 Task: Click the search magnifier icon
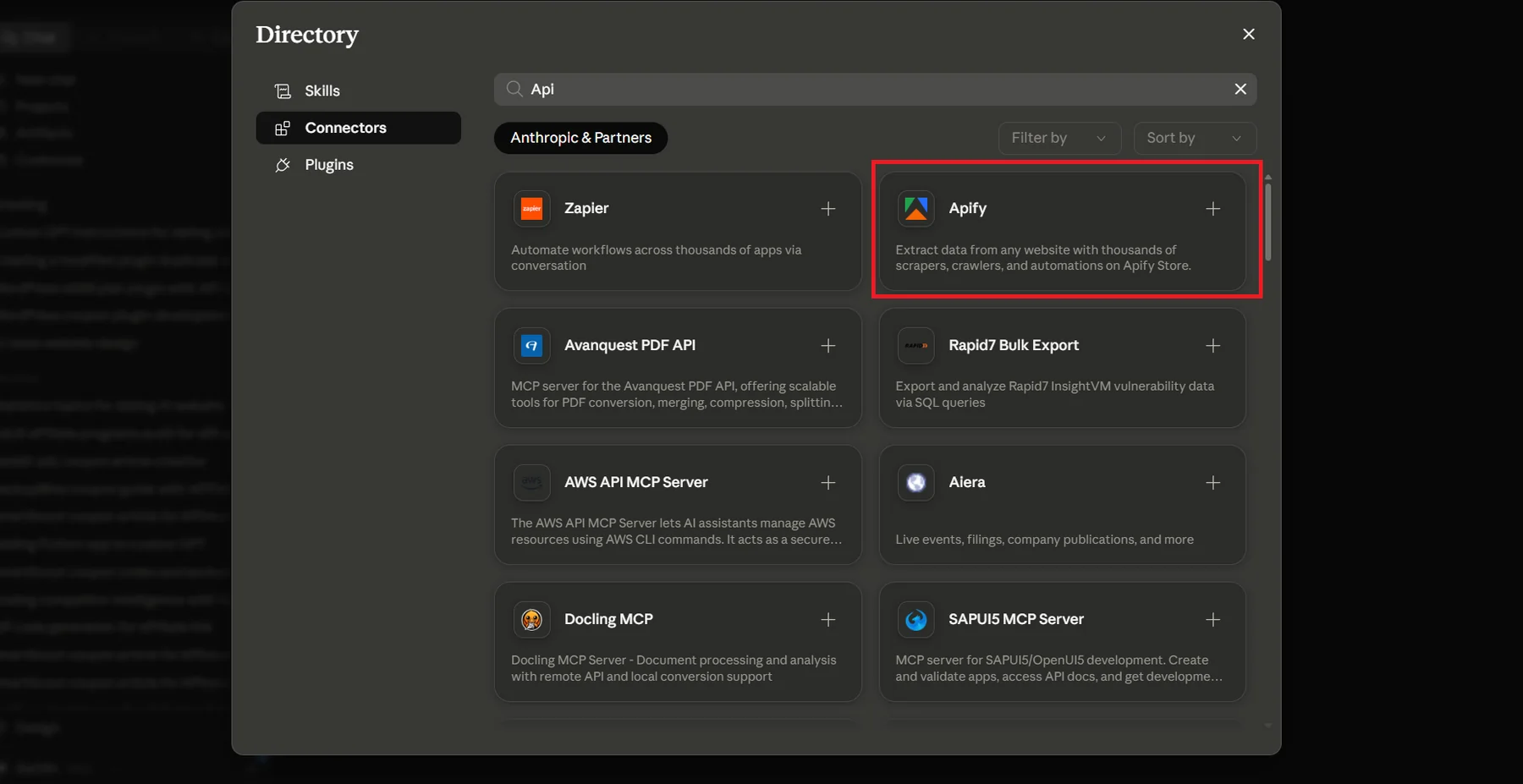[514, 89]
